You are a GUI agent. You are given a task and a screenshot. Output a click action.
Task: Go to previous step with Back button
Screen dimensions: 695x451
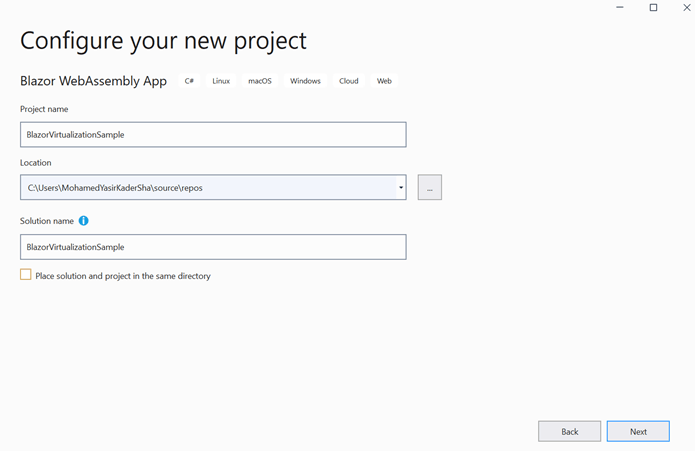[x=569, y=431]
